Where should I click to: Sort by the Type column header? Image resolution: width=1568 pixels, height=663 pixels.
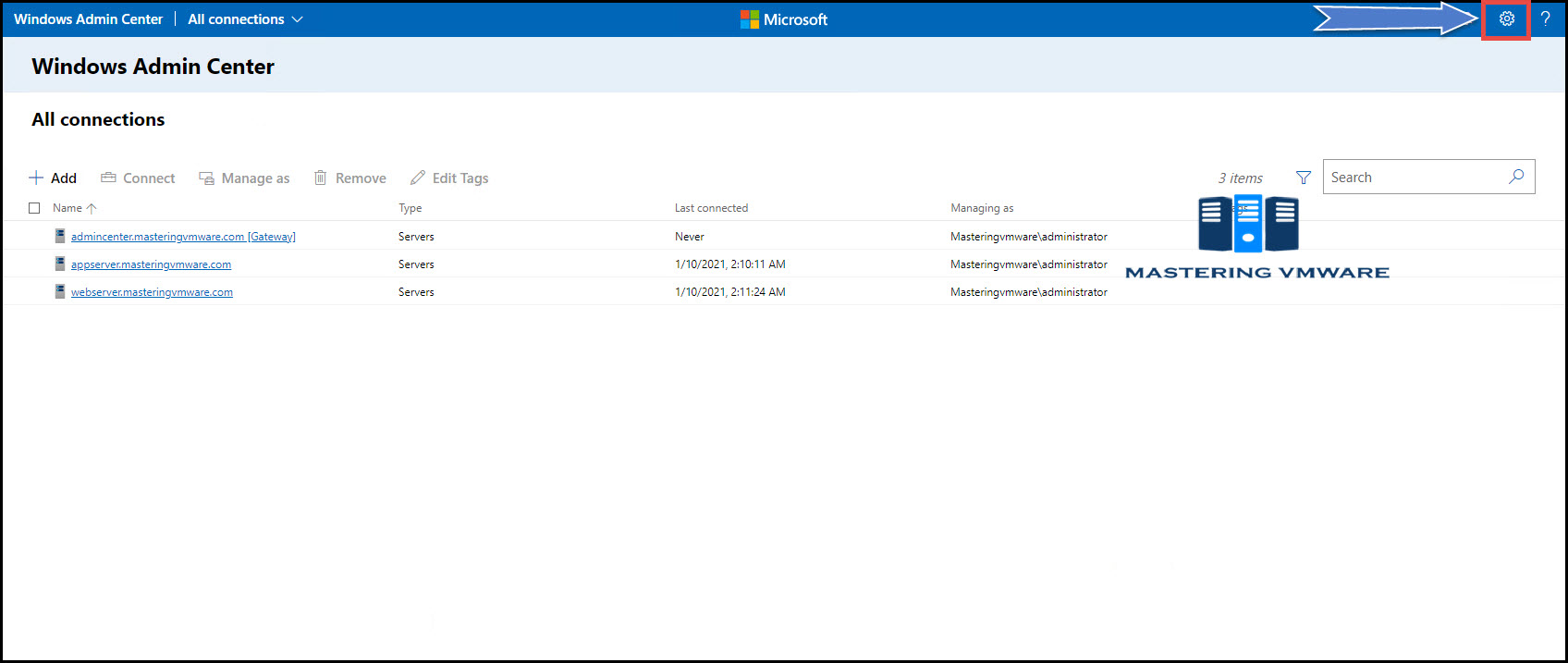[410, 208]
